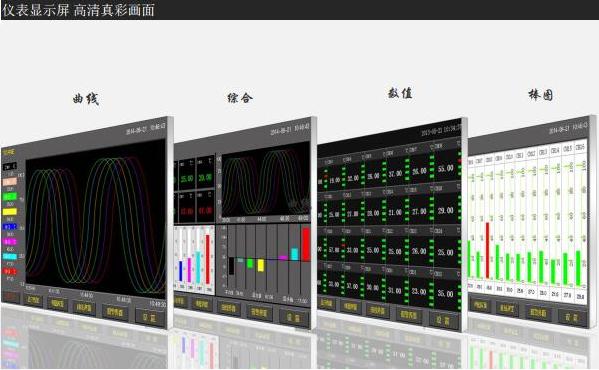599x370 pixels.
Task: Open the 曲线 screen label
Action: point(86,99)
